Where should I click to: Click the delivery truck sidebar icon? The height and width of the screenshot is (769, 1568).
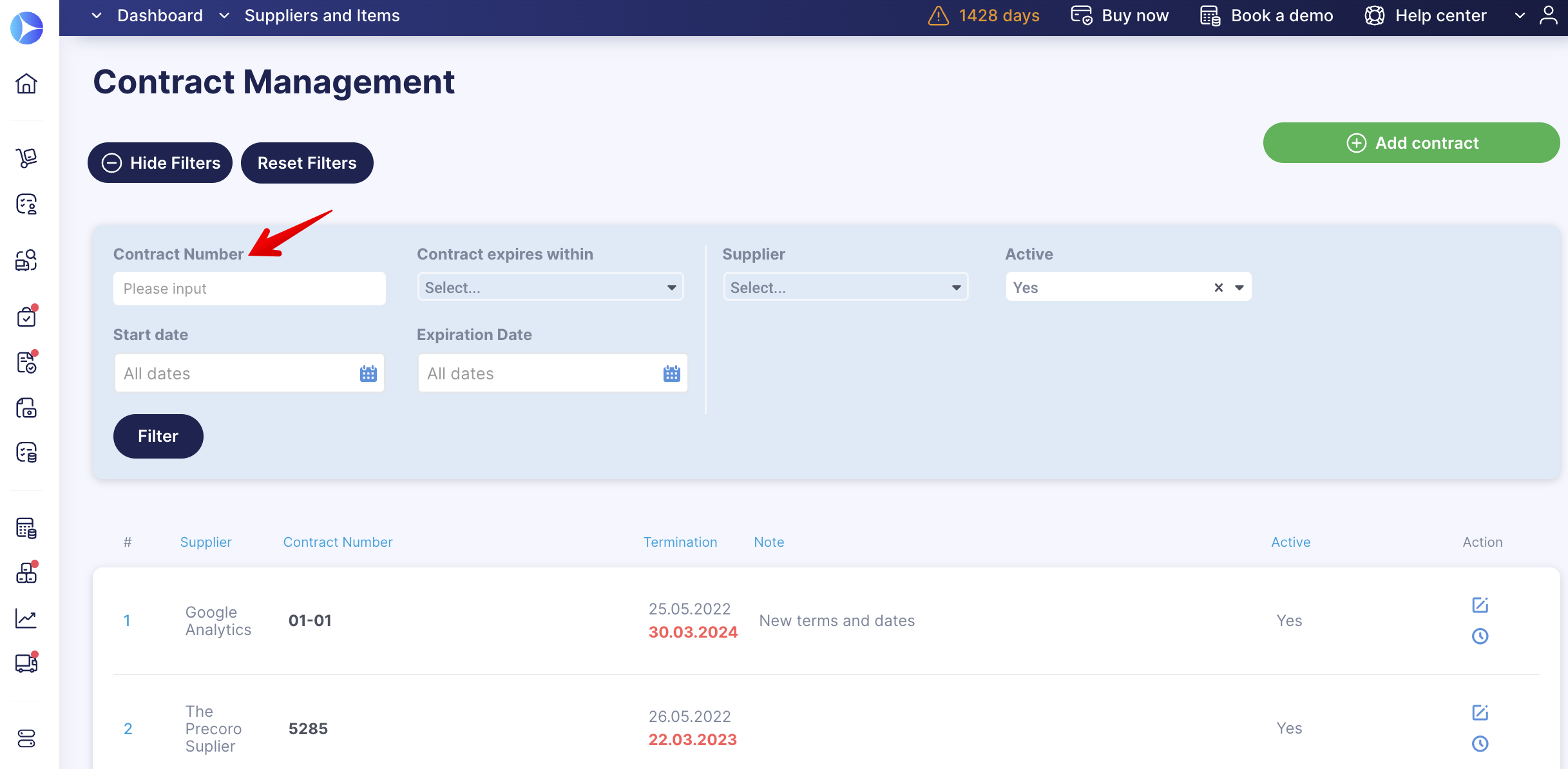[26, 663]
